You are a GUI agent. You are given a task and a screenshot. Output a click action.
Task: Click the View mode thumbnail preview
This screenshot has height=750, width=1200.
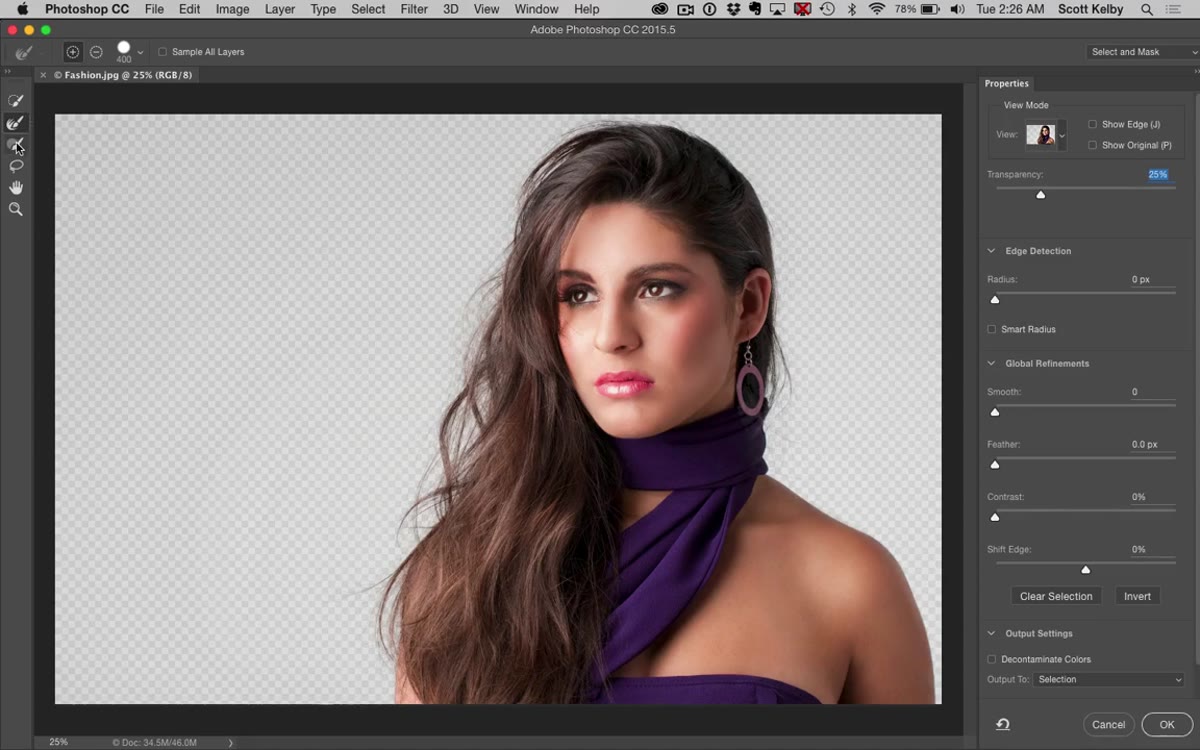(x=1040, y=135)
